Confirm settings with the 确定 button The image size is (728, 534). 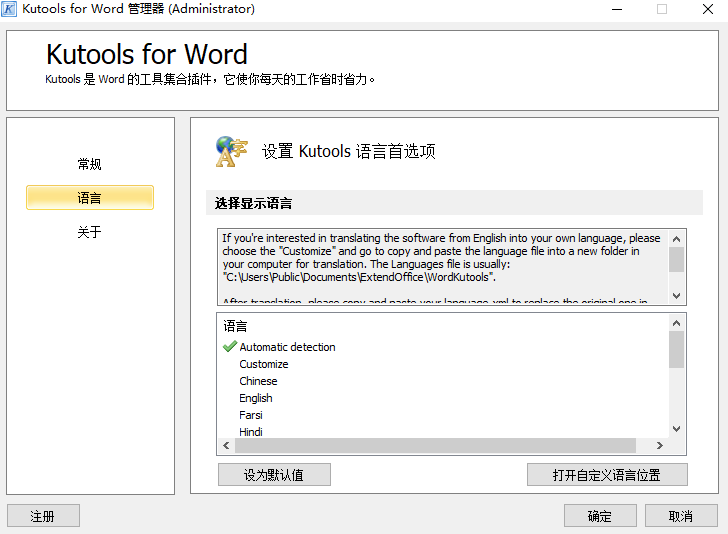coord(600,516)
